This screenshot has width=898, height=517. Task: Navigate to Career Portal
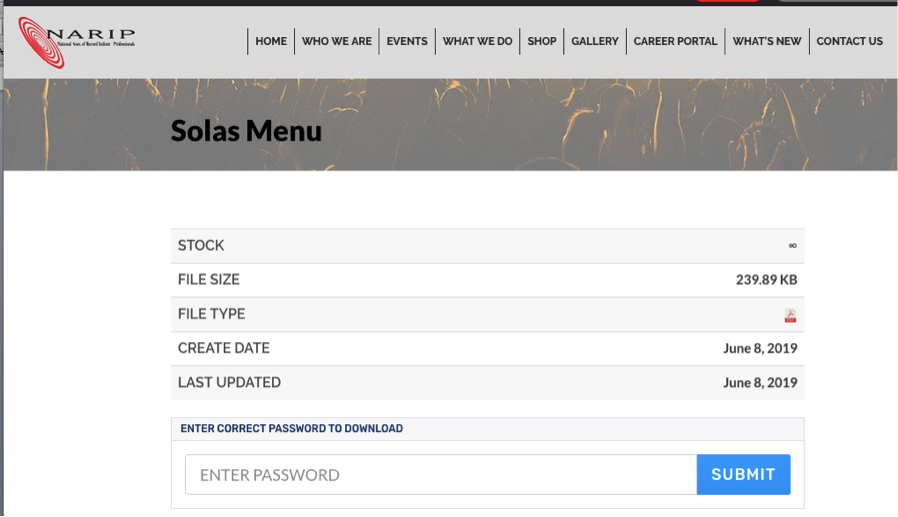click(x=675, y=41)
